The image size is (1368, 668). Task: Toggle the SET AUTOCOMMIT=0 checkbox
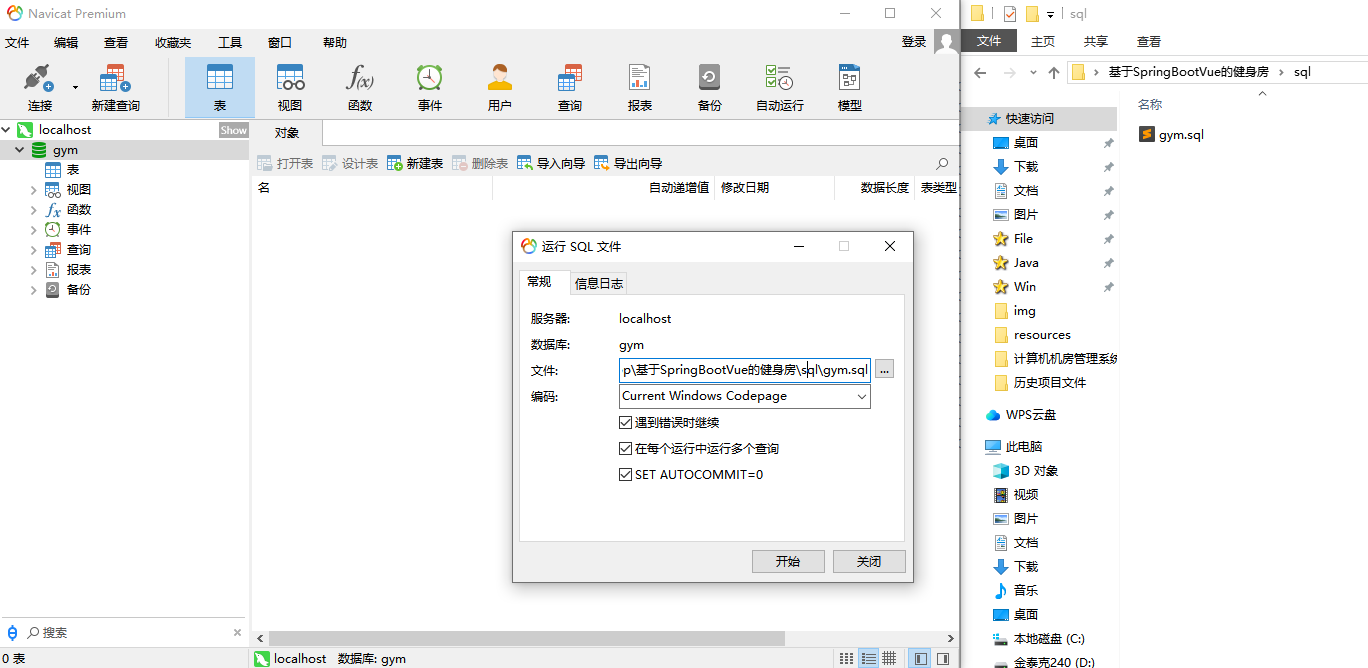click(626, 475)
